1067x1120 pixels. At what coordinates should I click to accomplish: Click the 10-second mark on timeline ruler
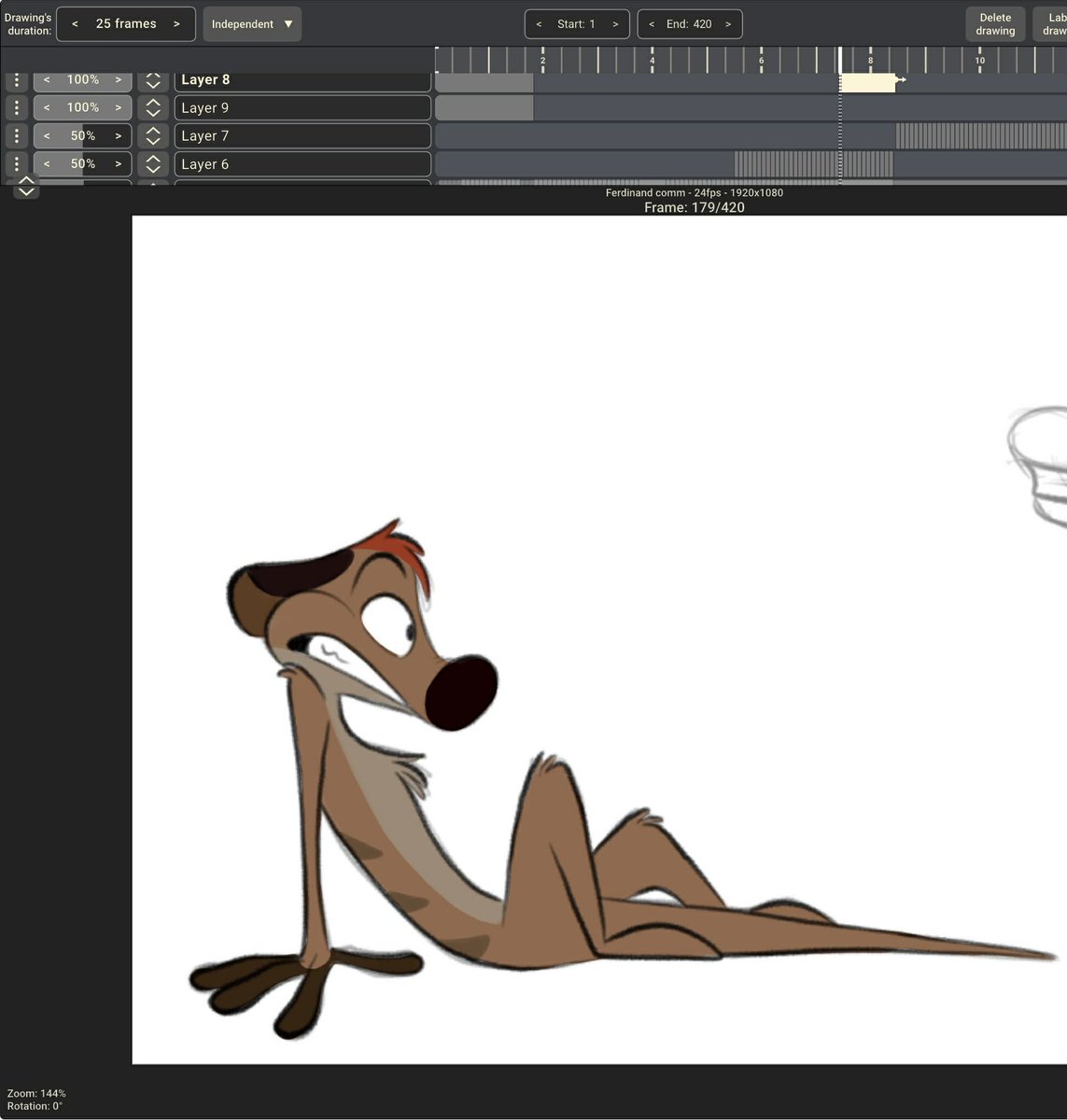tap(980, 60)
